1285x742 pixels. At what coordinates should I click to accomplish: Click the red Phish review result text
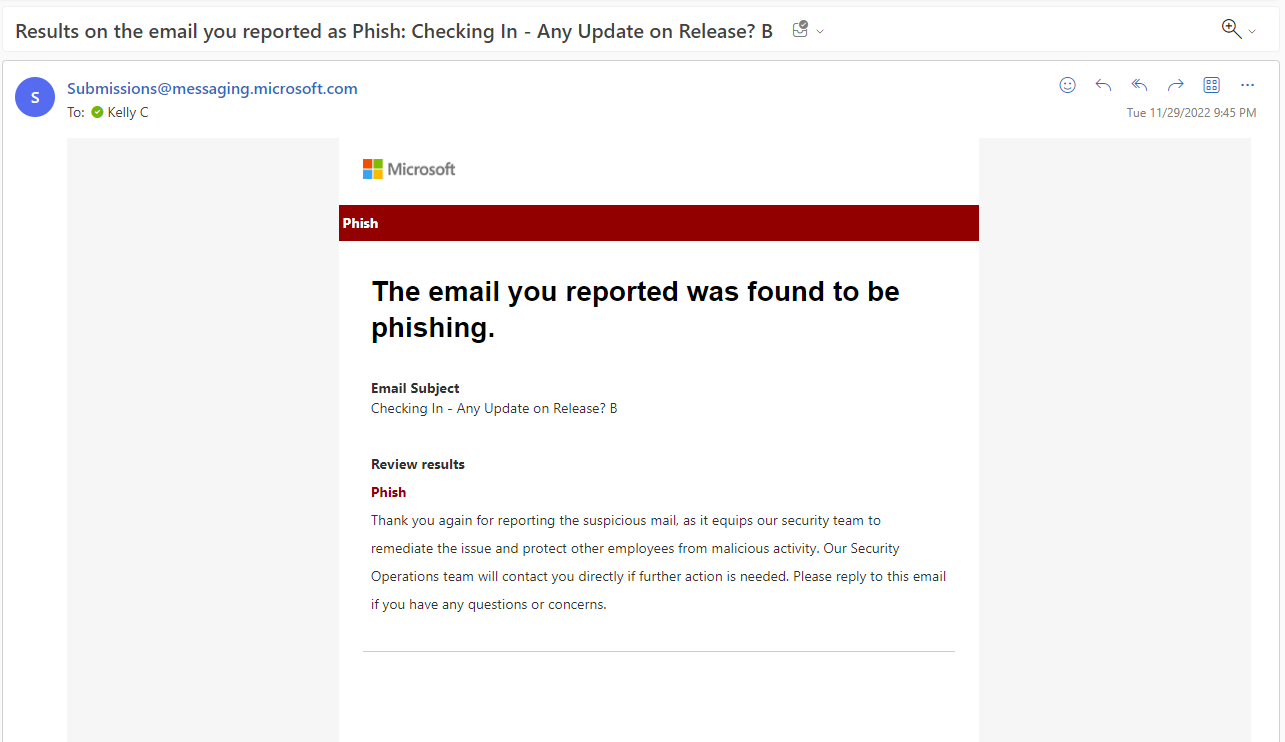tap(388, 492)
